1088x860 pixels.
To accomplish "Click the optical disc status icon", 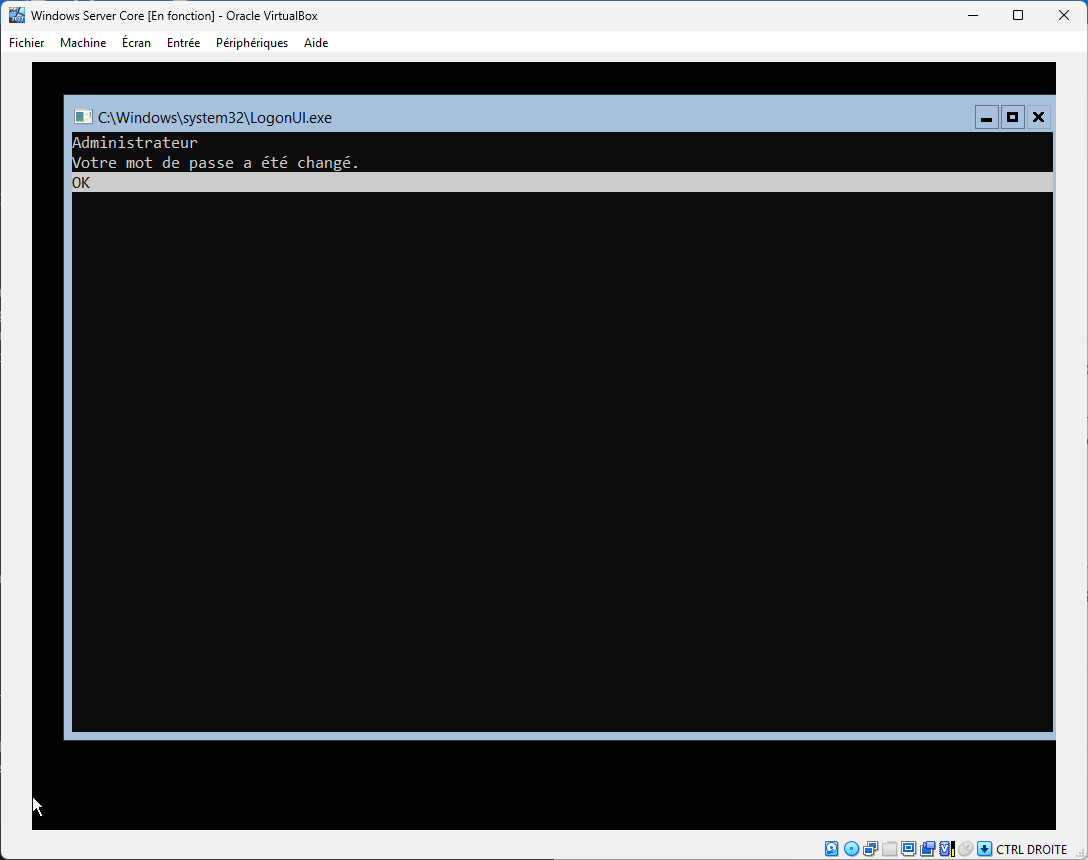I will (x=851, y=848).
